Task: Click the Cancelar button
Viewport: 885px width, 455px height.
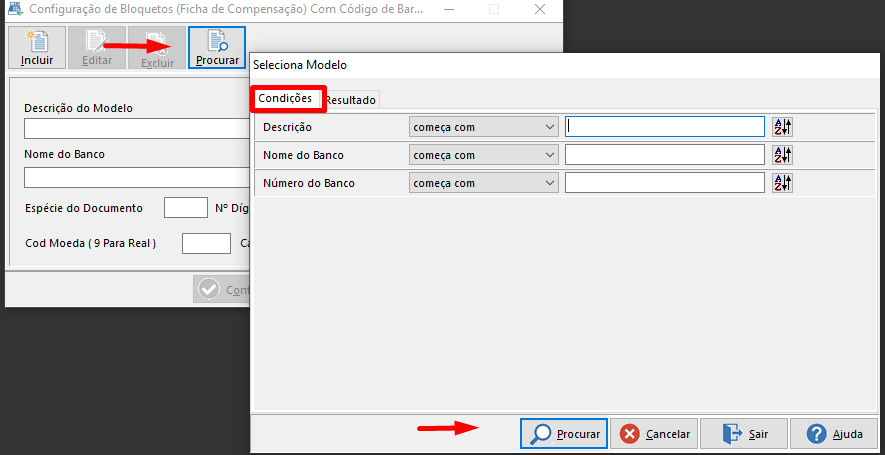Action: [x=654, y=434]
